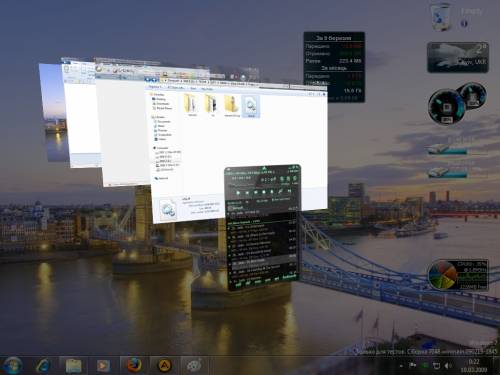Open the weather gadget for Kyiv
Screen dimensions: 500x375
[458, 57]
